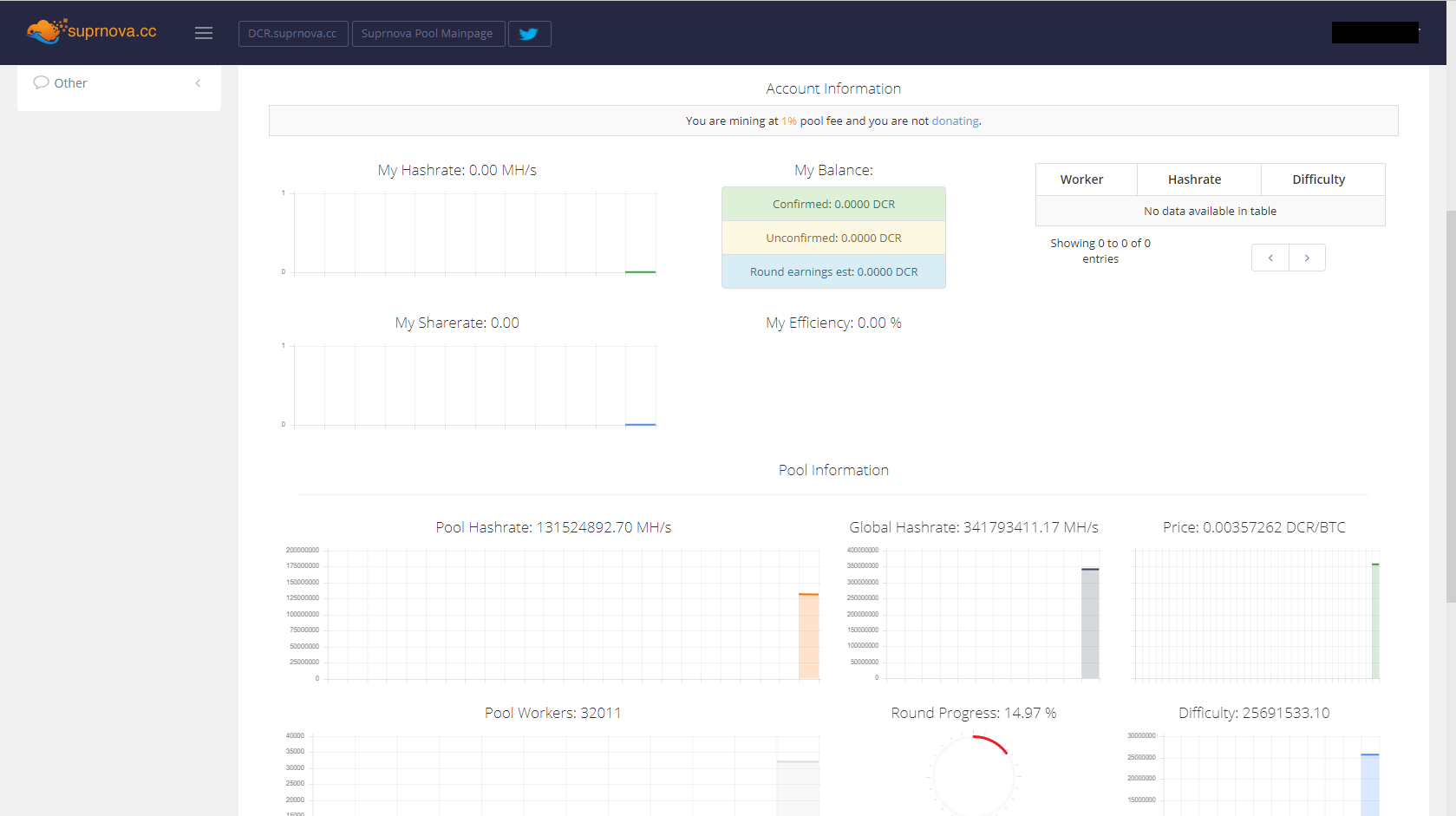This screenshot has width=1456, height=816.
Task: Click the Other speech bubble icon
Action: coord(41,82)
